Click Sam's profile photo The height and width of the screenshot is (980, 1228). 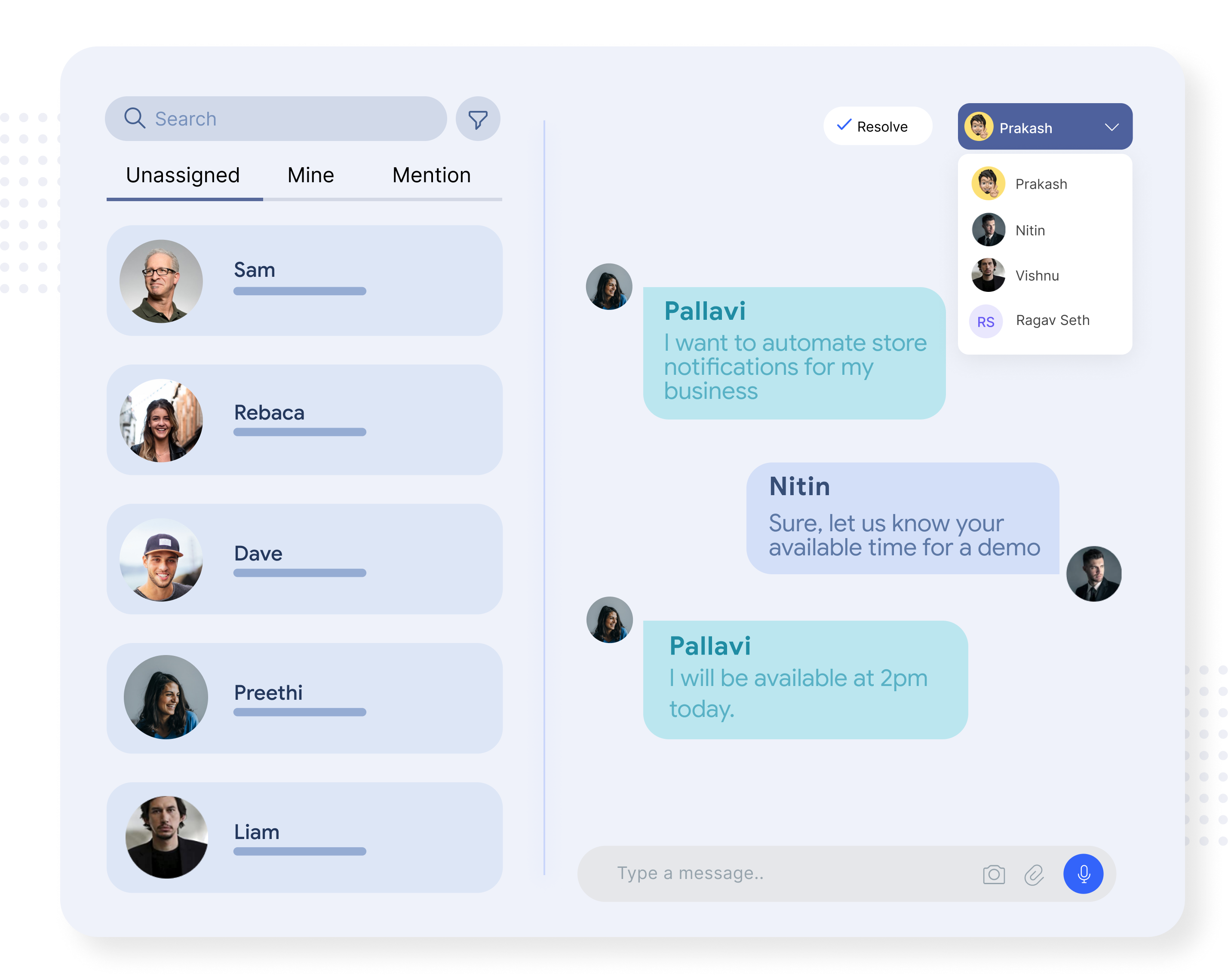click(161, 281)
